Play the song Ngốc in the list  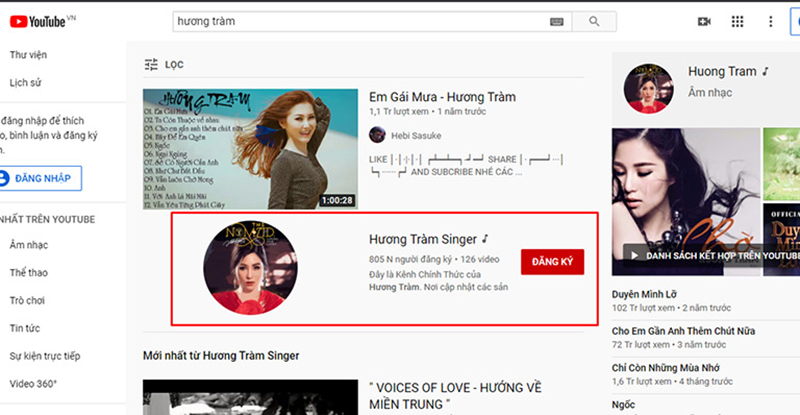click(623, 405)
